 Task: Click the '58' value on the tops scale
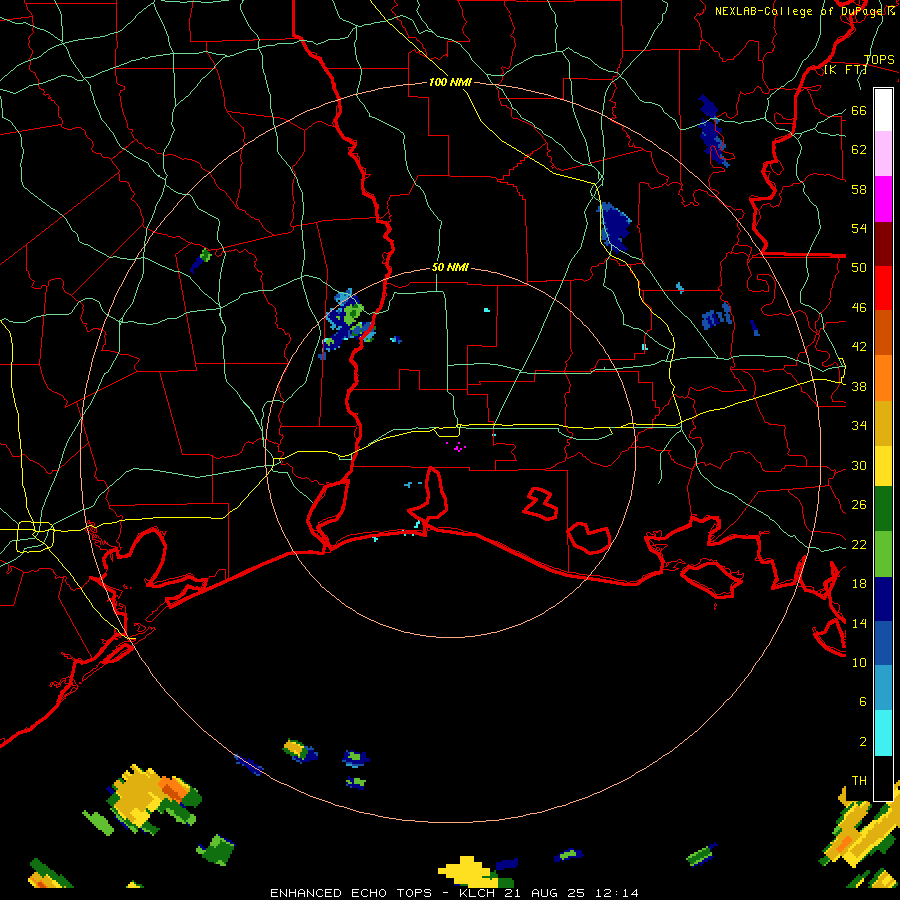click(x=859, y=189)
